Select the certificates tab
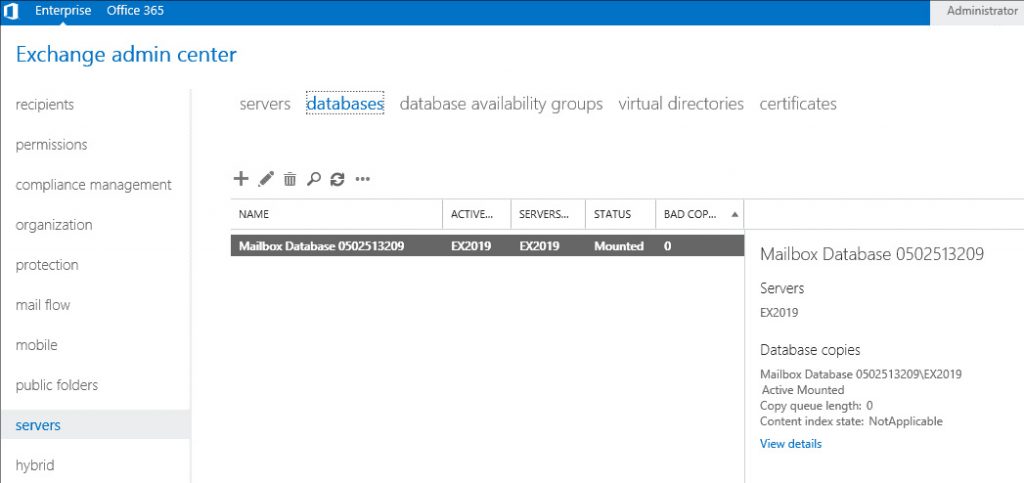This screenshot has height=483, width=1024. pyautogui.click(x=798, y=104)
